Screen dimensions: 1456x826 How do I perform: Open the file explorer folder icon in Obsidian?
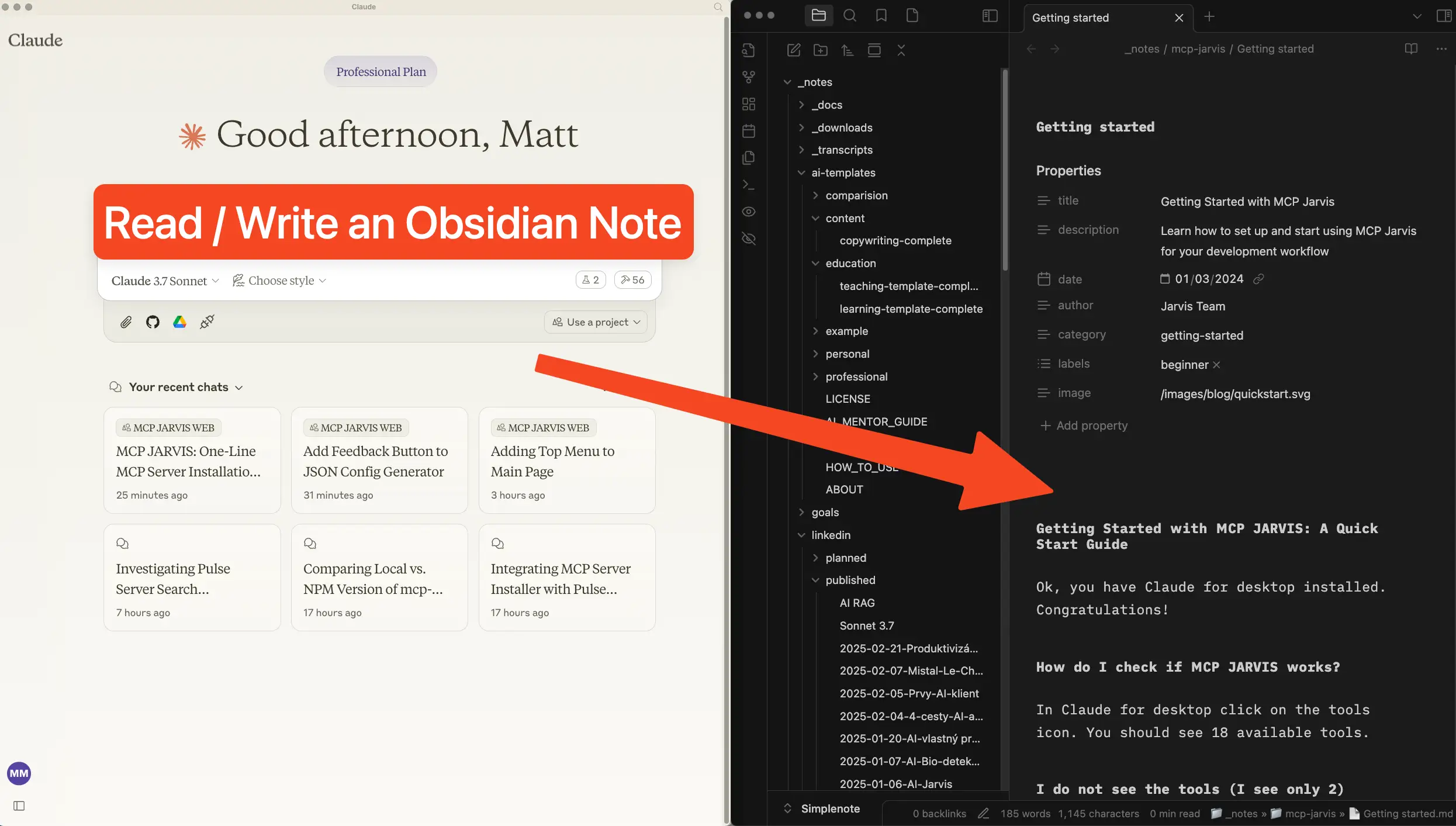pos(818,16)
